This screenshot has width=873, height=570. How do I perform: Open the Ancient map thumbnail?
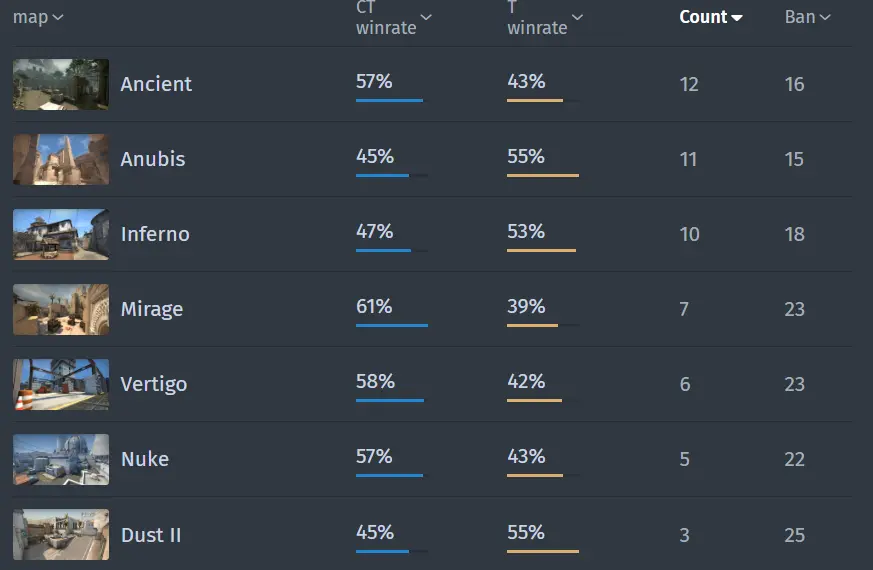[61, 84]
